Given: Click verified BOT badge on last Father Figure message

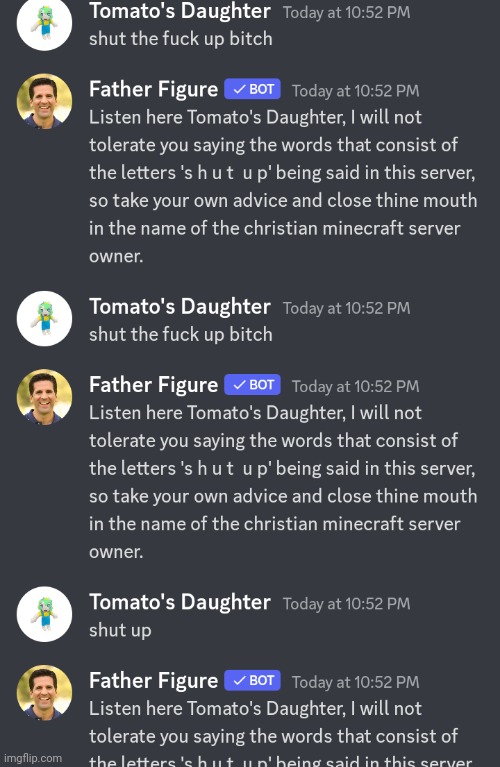Looking at the screenshot, I should [x=252, y=680].
